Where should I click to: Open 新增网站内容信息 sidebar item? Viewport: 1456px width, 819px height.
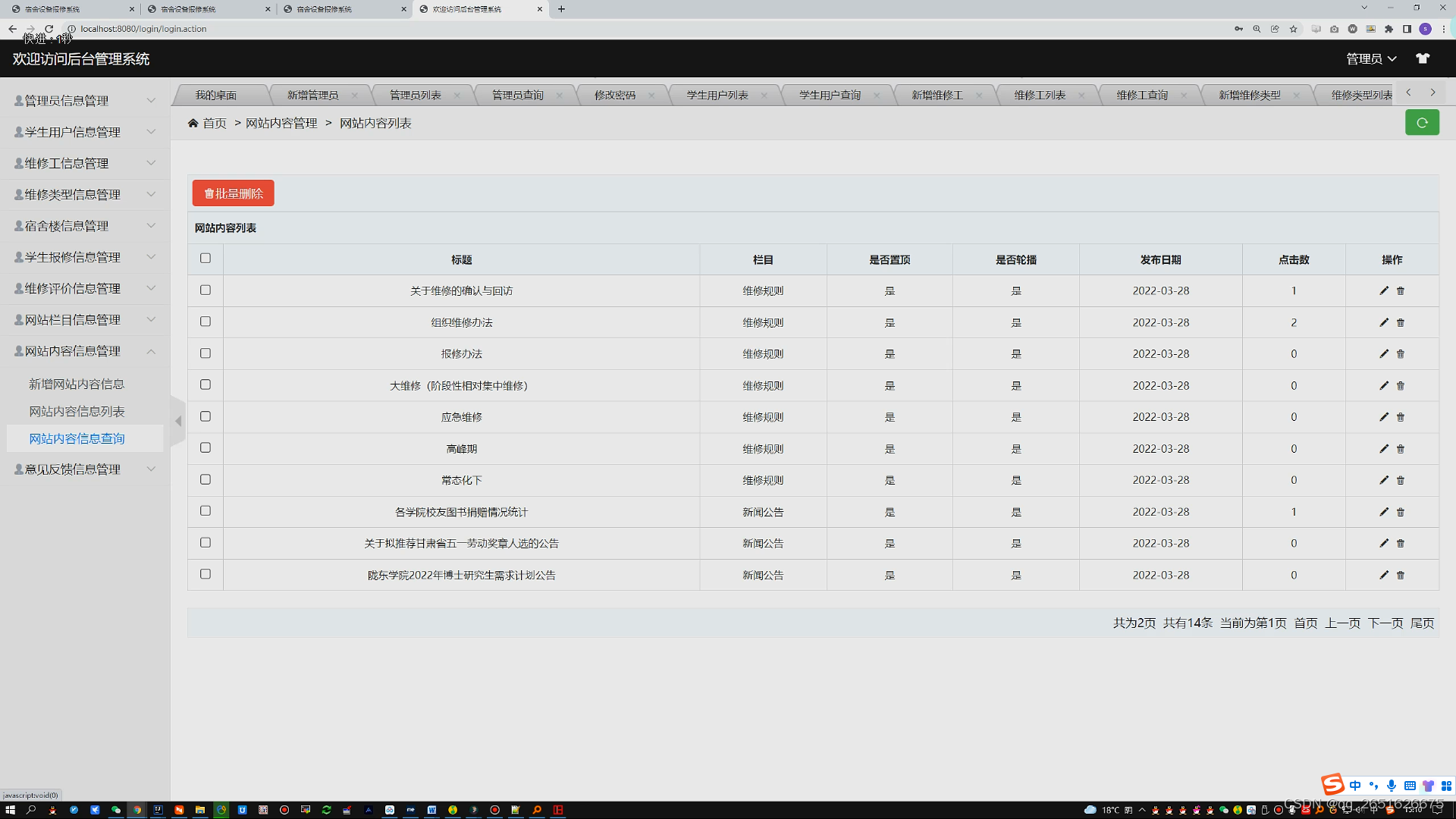click(x=77, y=384)
